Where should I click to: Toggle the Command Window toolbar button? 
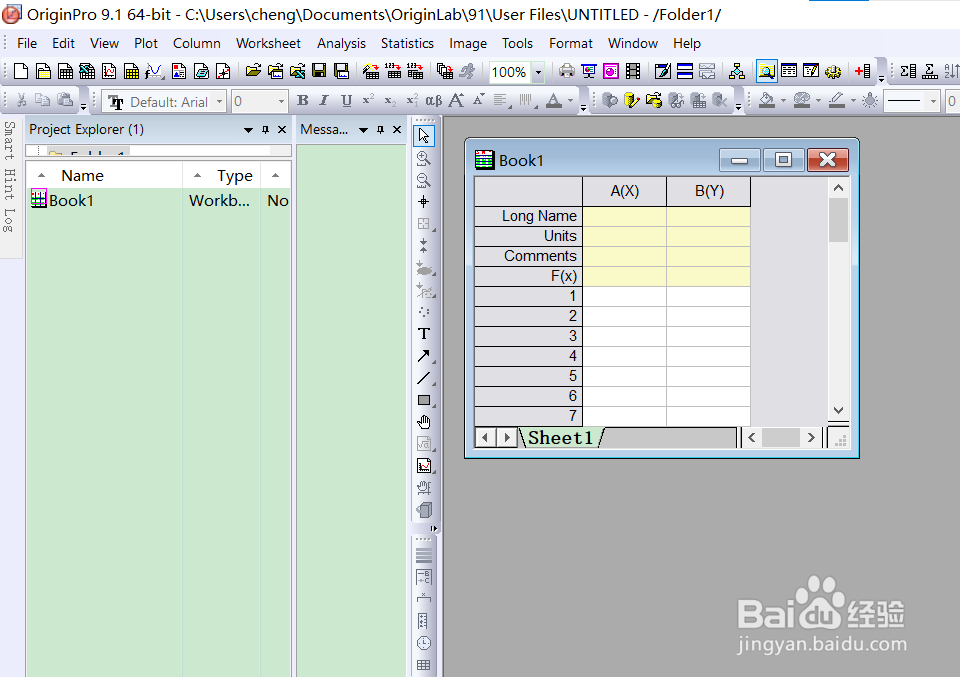tap(811, 72)
